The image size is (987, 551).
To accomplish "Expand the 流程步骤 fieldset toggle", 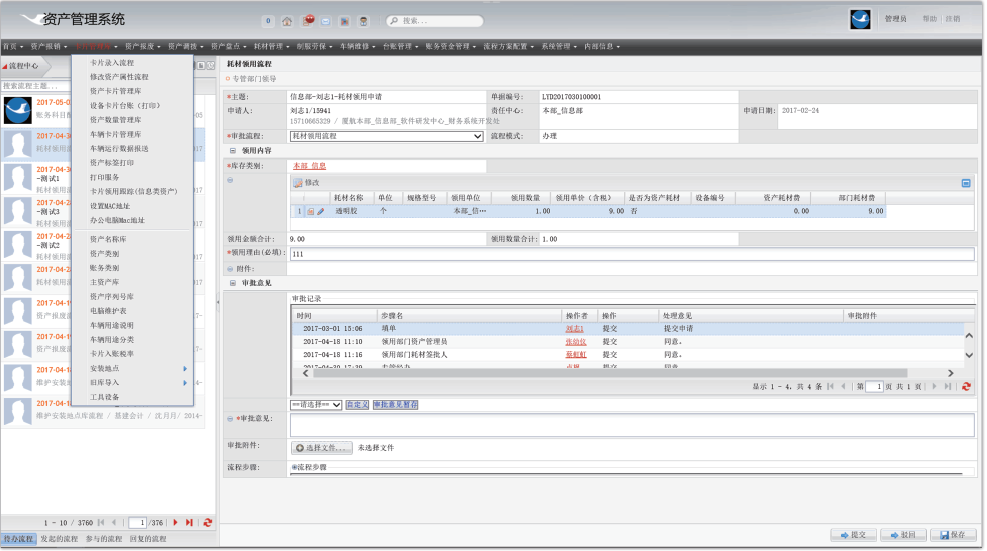I will point(294,467).
